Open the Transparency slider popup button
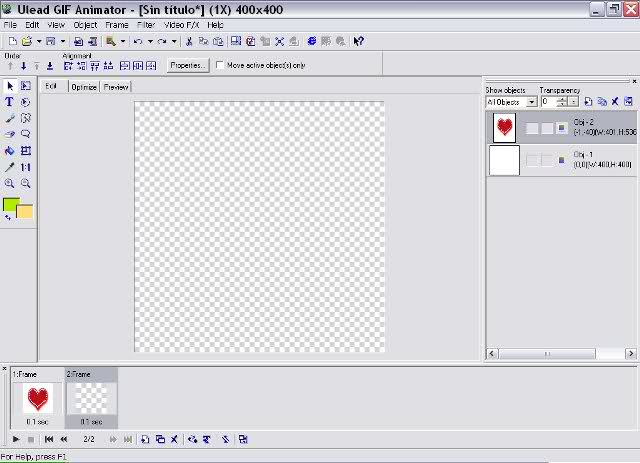Image resolution: width=640 pixels, height=463 pixels. [574, 102]
